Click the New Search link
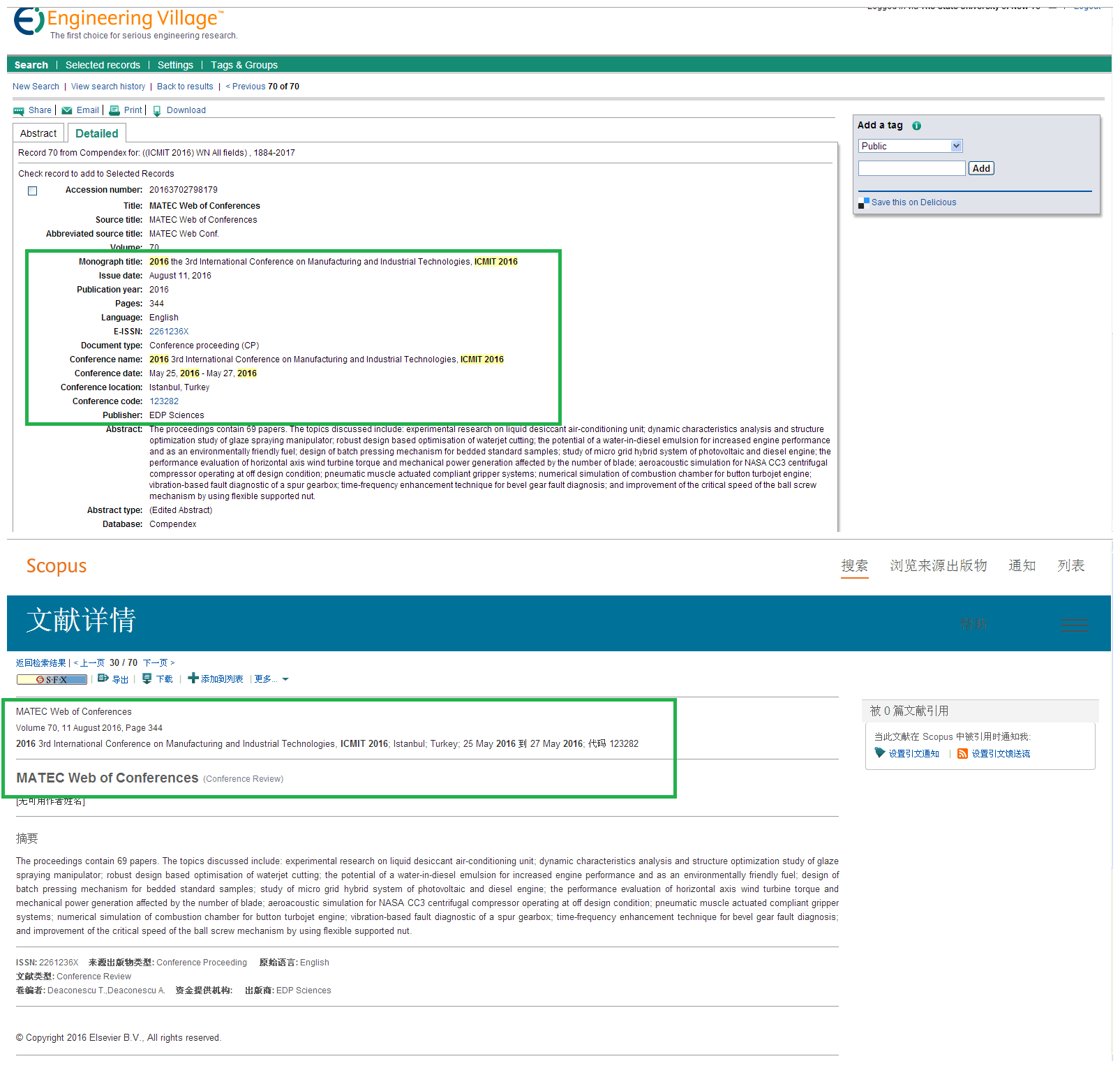1120x1068 pixels. point(36,87)
